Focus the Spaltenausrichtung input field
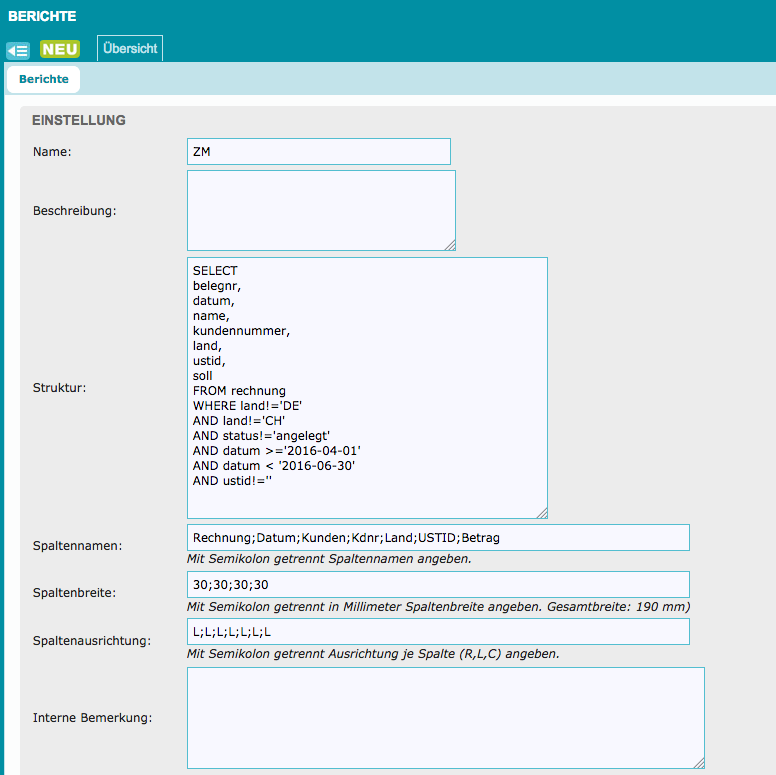Image resolution: width=776 pixels, height=775 pixels. tap(438, 631)
